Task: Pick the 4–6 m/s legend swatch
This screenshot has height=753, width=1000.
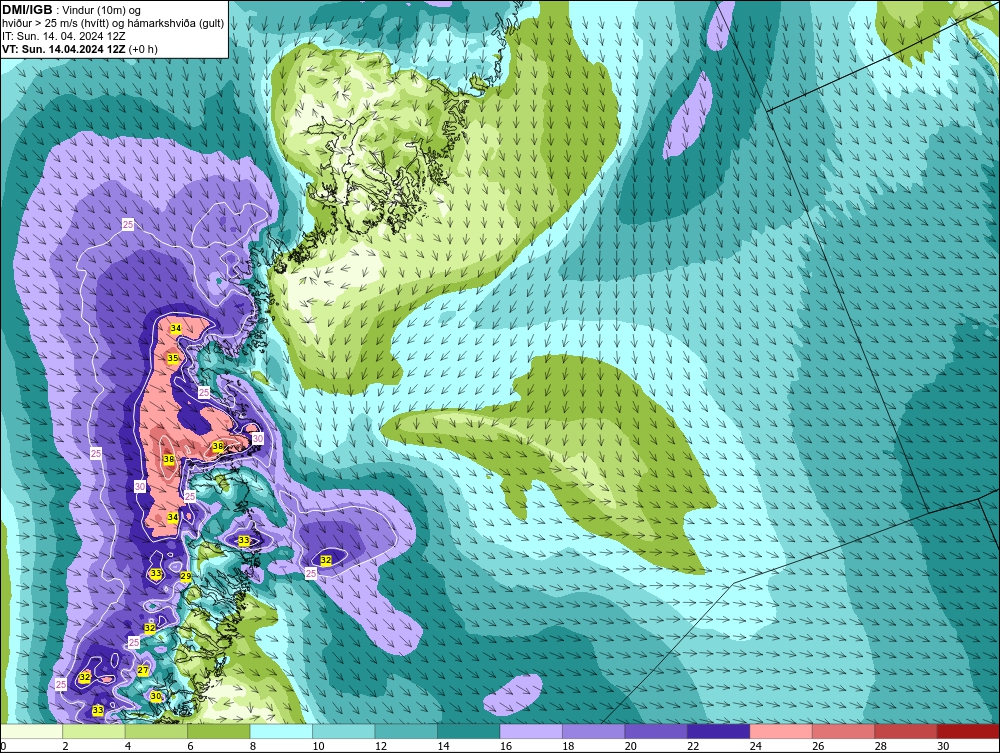Action: pyautogui.click(x=156, y=731)
